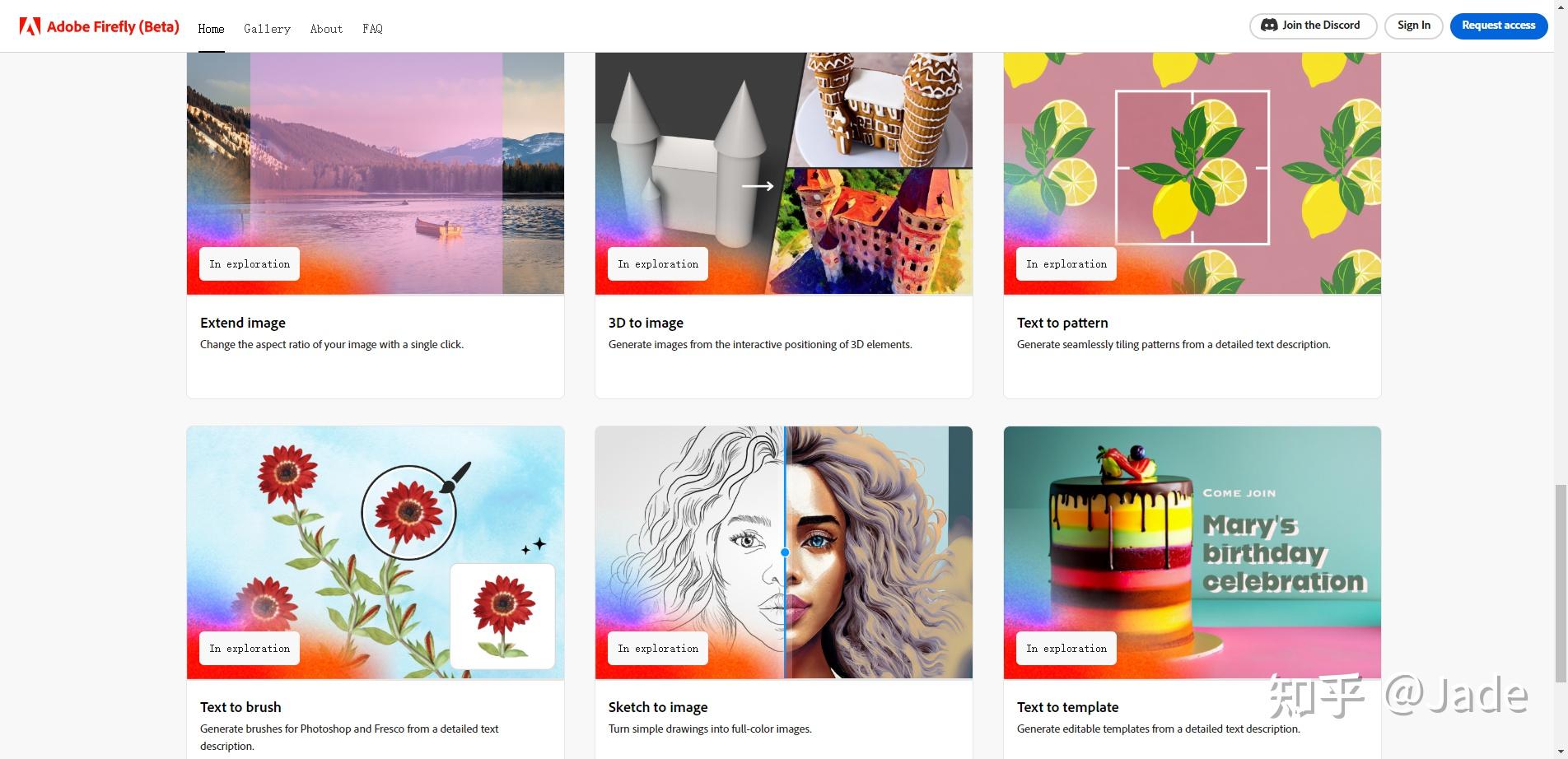Click paintbrush icon on Text to brush card

455,477
